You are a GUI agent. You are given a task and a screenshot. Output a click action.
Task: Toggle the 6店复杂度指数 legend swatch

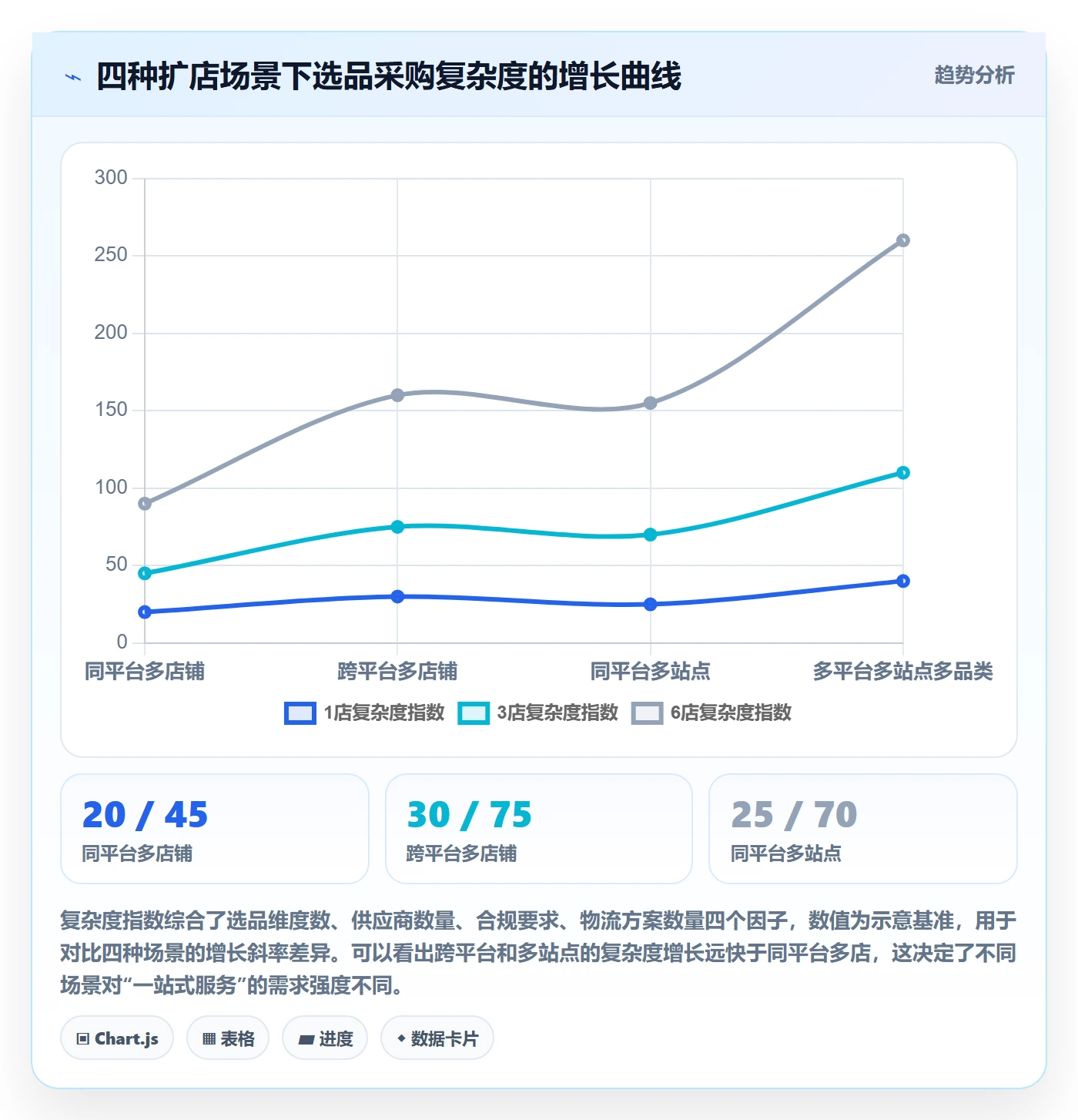coord(647,713)
